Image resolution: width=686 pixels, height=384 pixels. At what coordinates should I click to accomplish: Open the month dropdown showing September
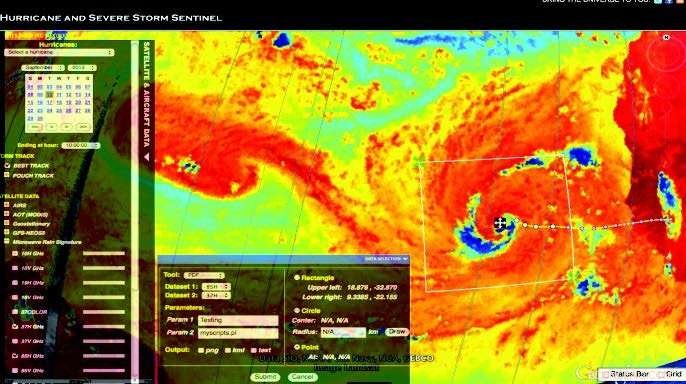coord(43,68)
